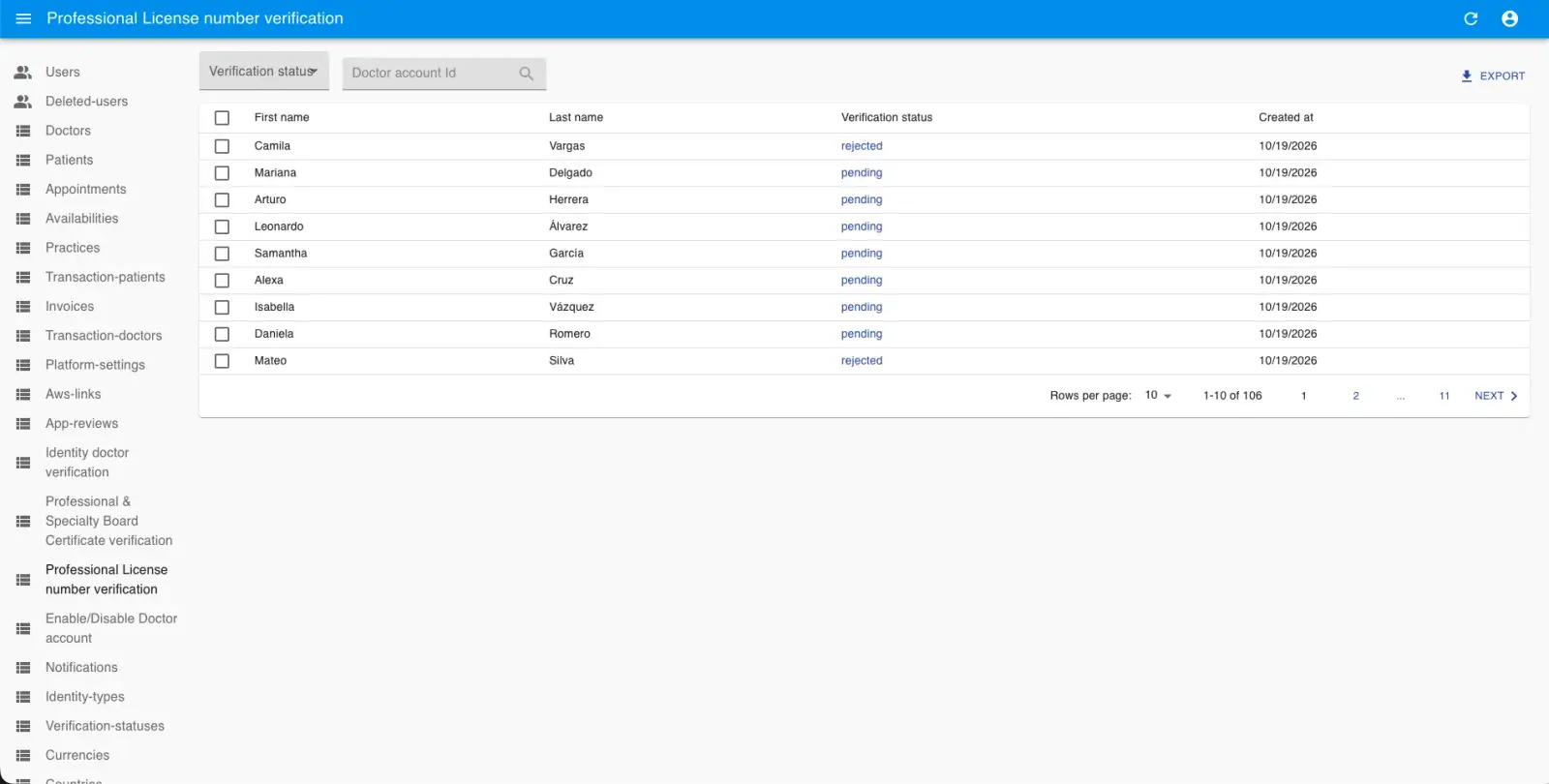Click the Notifications list icon
The image size is (1549, 784).
[23, 668]
